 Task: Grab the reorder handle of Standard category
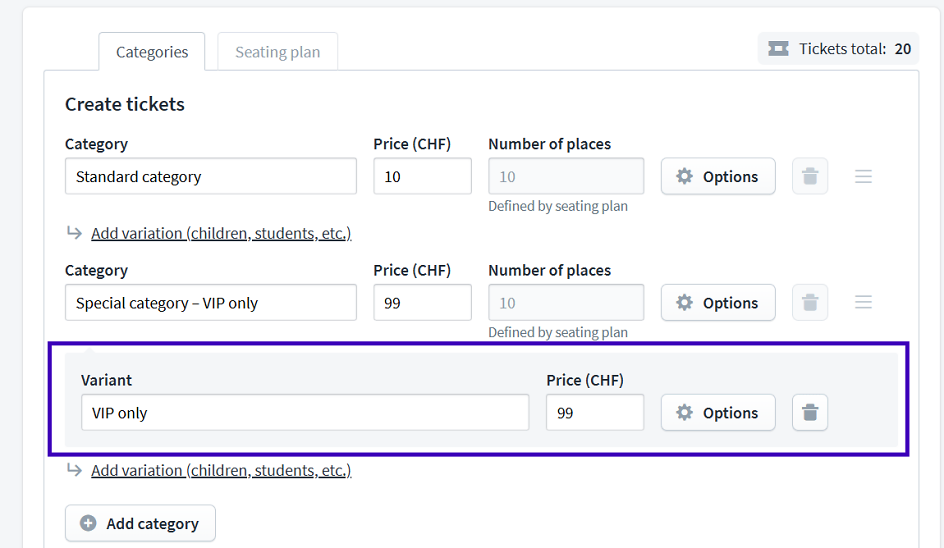[863, 176]
